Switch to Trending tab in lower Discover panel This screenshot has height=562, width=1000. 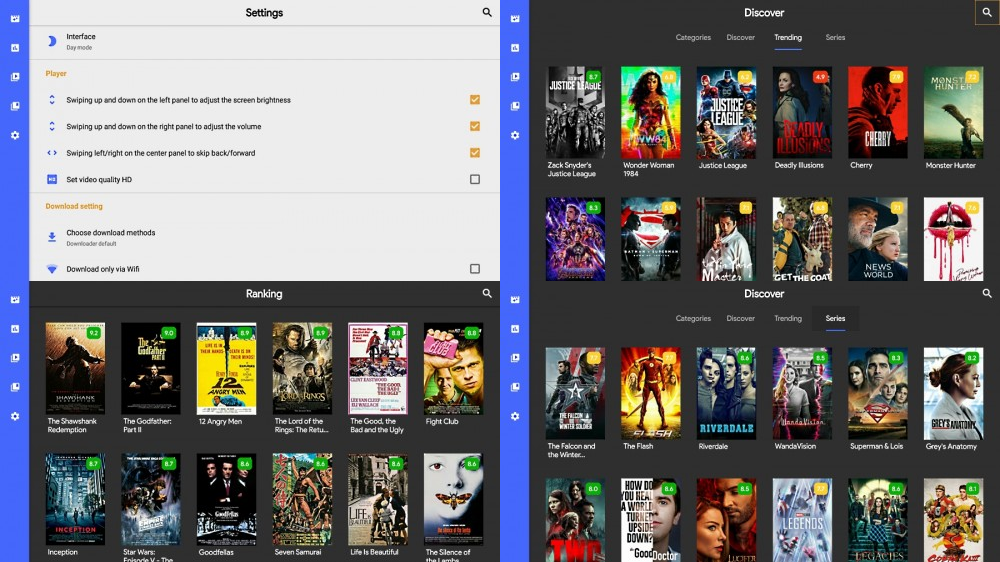coord(788,318)
